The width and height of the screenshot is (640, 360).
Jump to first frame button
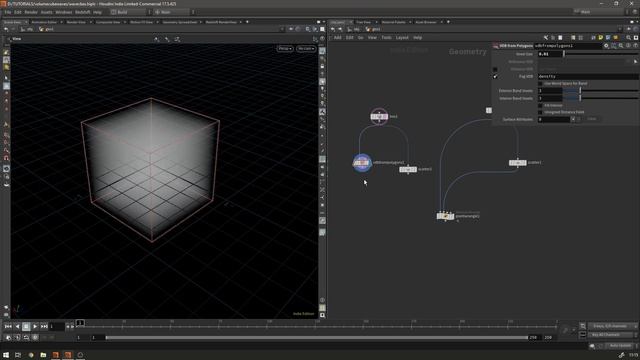pos(8,327)
